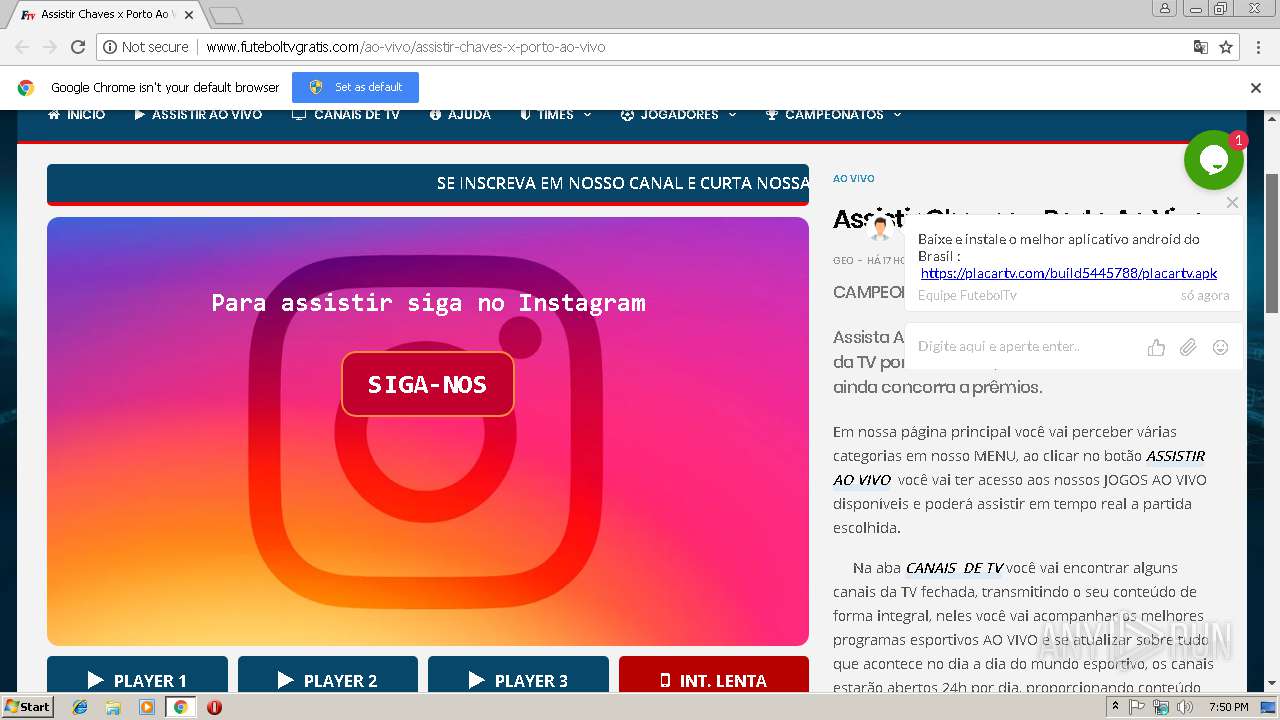Follow CANAIS DE TV text link
The height and width of the screenshot is (720, 1280).
coord(954,568)
